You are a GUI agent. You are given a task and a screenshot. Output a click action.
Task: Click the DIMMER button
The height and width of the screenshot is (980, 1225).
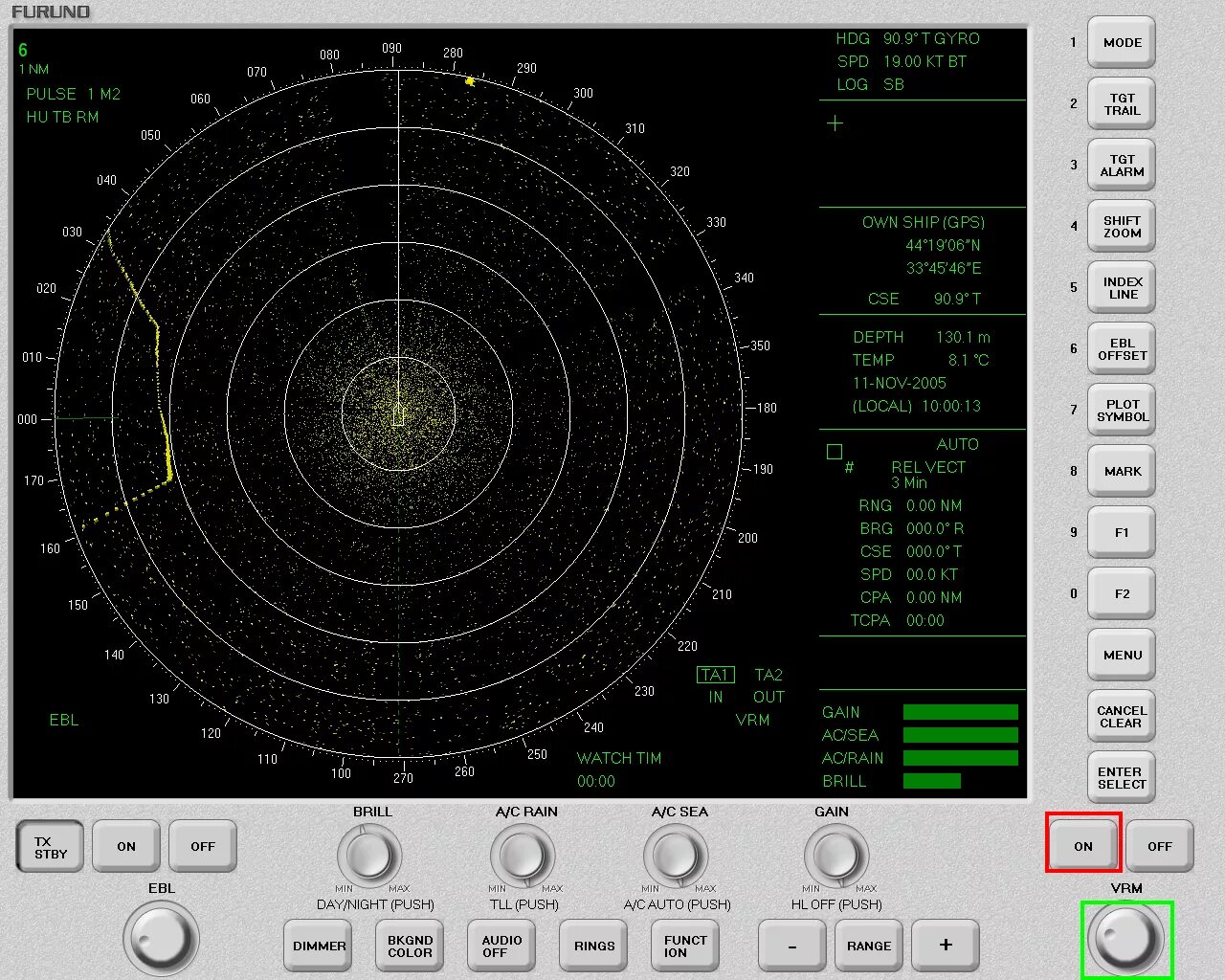pyautogui.click(x=319, y=947)
